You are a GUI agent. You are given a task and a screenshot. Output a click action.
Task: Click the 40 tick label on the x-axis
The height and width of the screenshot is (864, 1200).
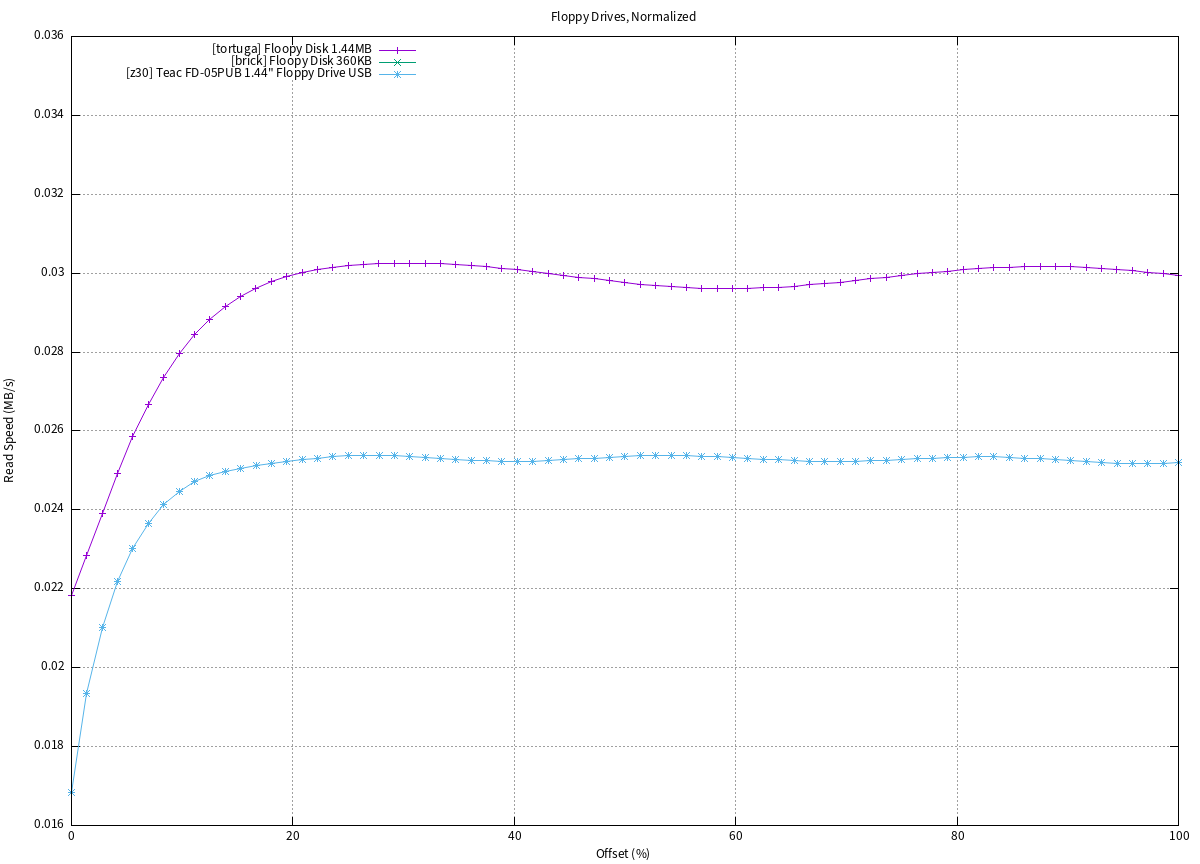tap(514, 836)
